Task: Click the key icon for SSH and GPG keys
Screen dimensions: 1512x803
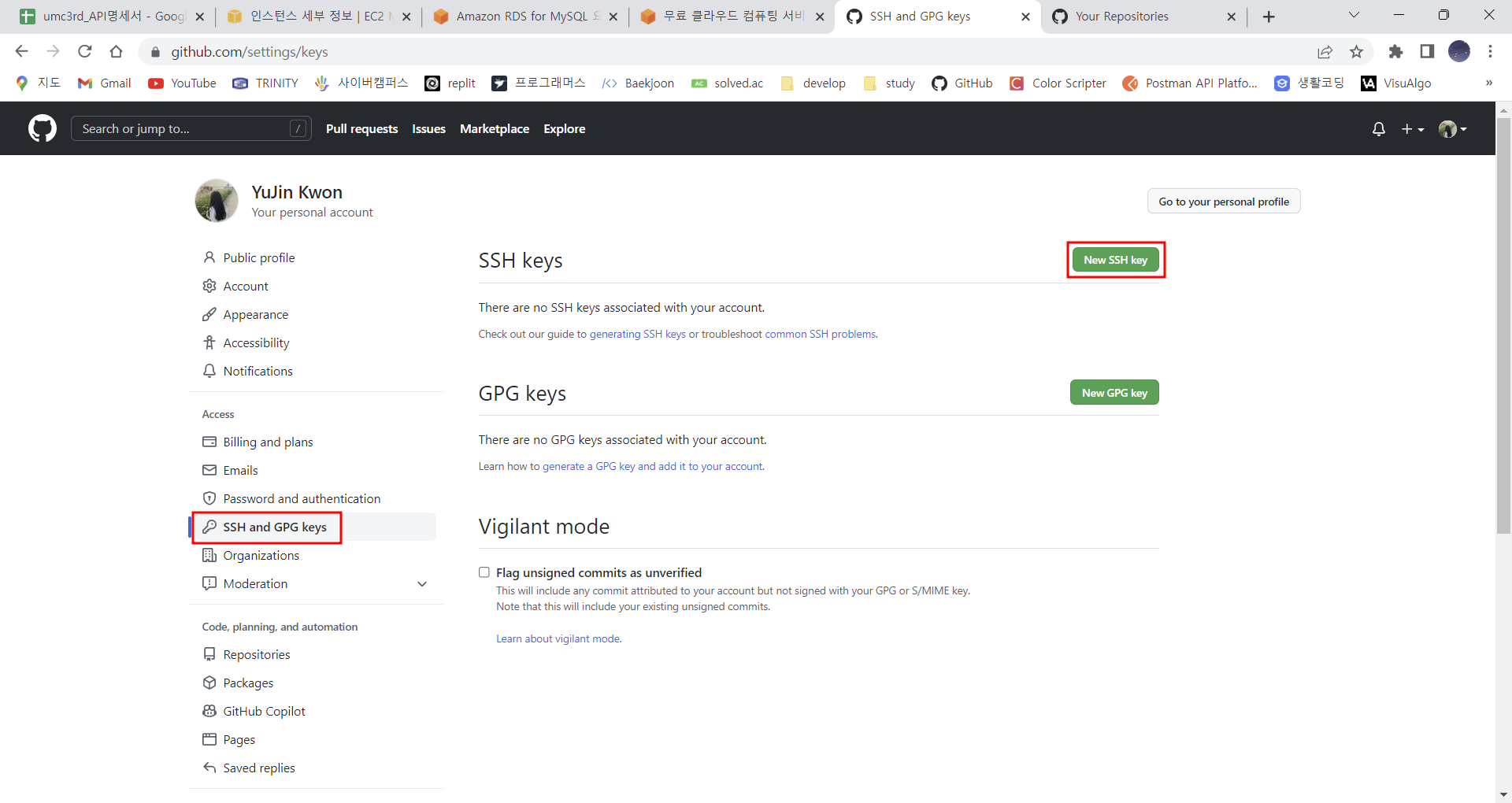Action: pos(209,527)
